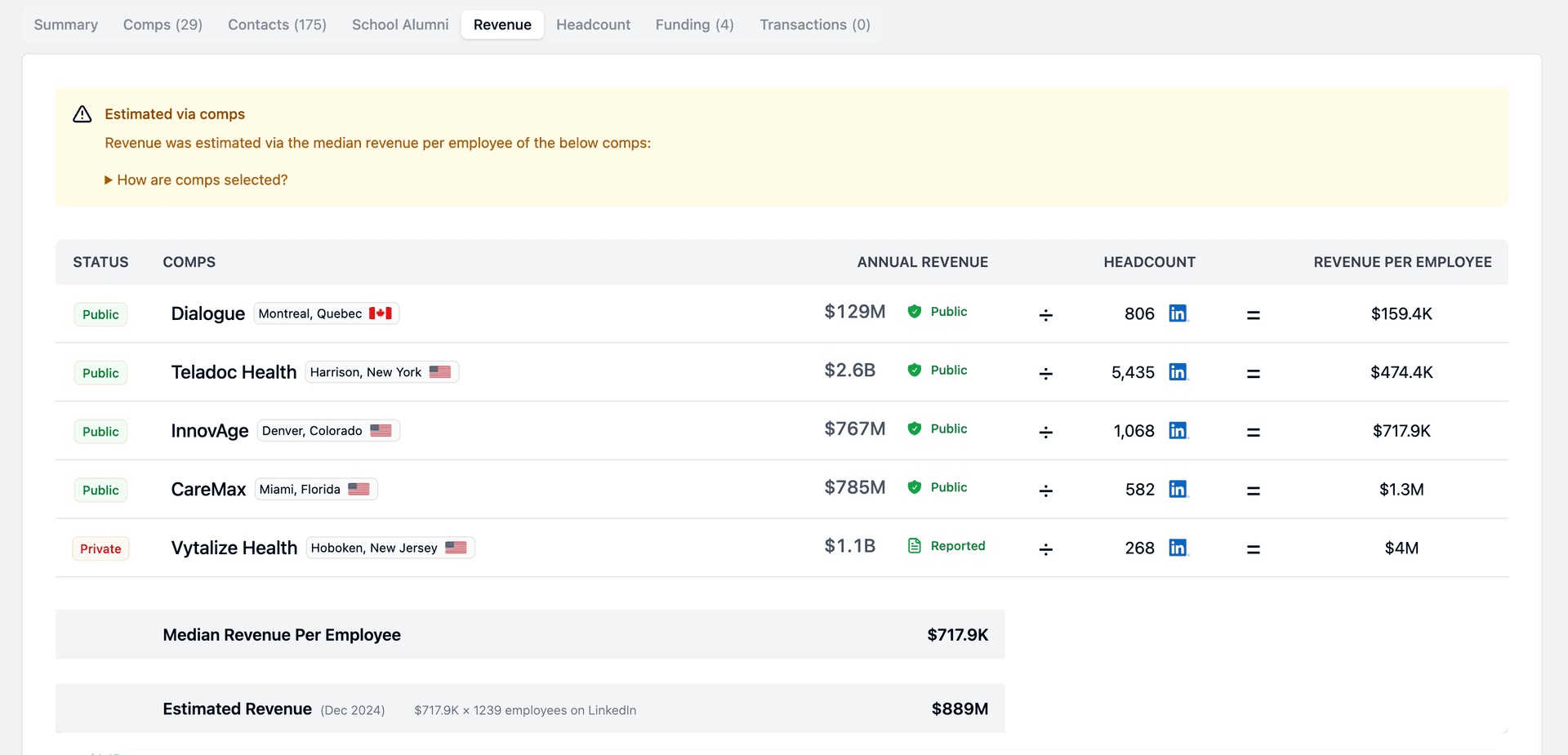This screenshot has width=1568, height=755.
Task: Select the Summary tab
Action: point(66,24)
